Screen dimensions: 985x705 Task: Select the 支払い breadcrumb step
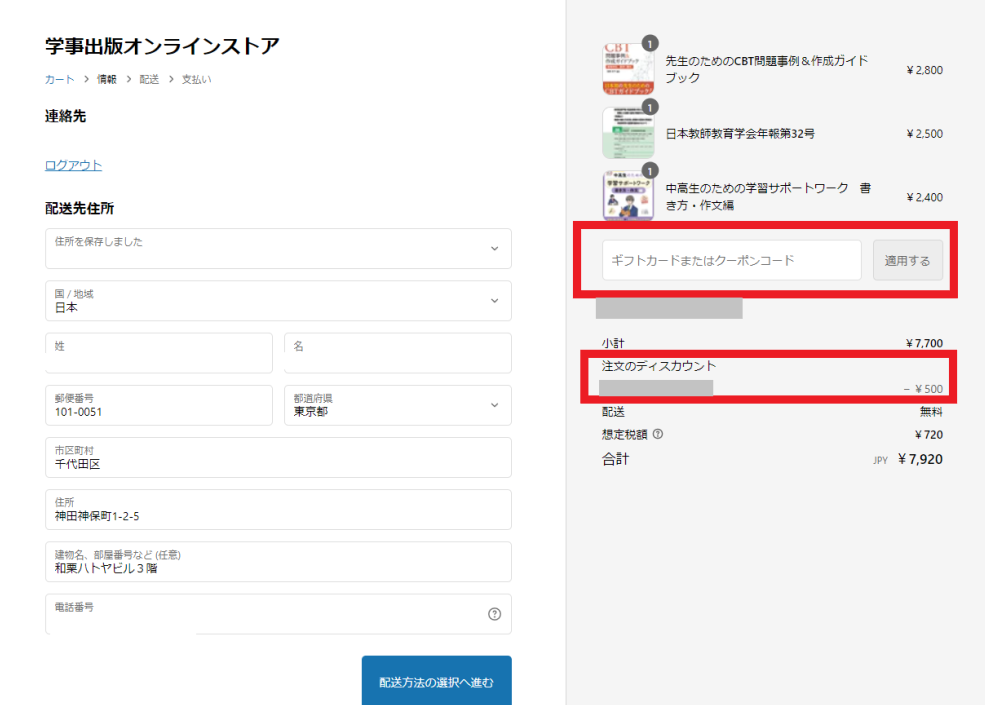tap(196, 79)
